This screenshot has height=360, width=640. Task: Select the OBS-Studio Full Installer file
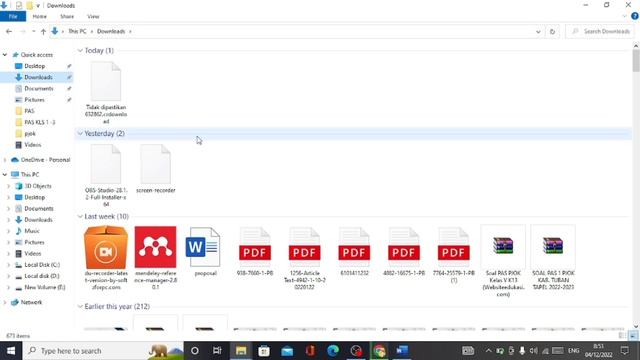(106, 176)
